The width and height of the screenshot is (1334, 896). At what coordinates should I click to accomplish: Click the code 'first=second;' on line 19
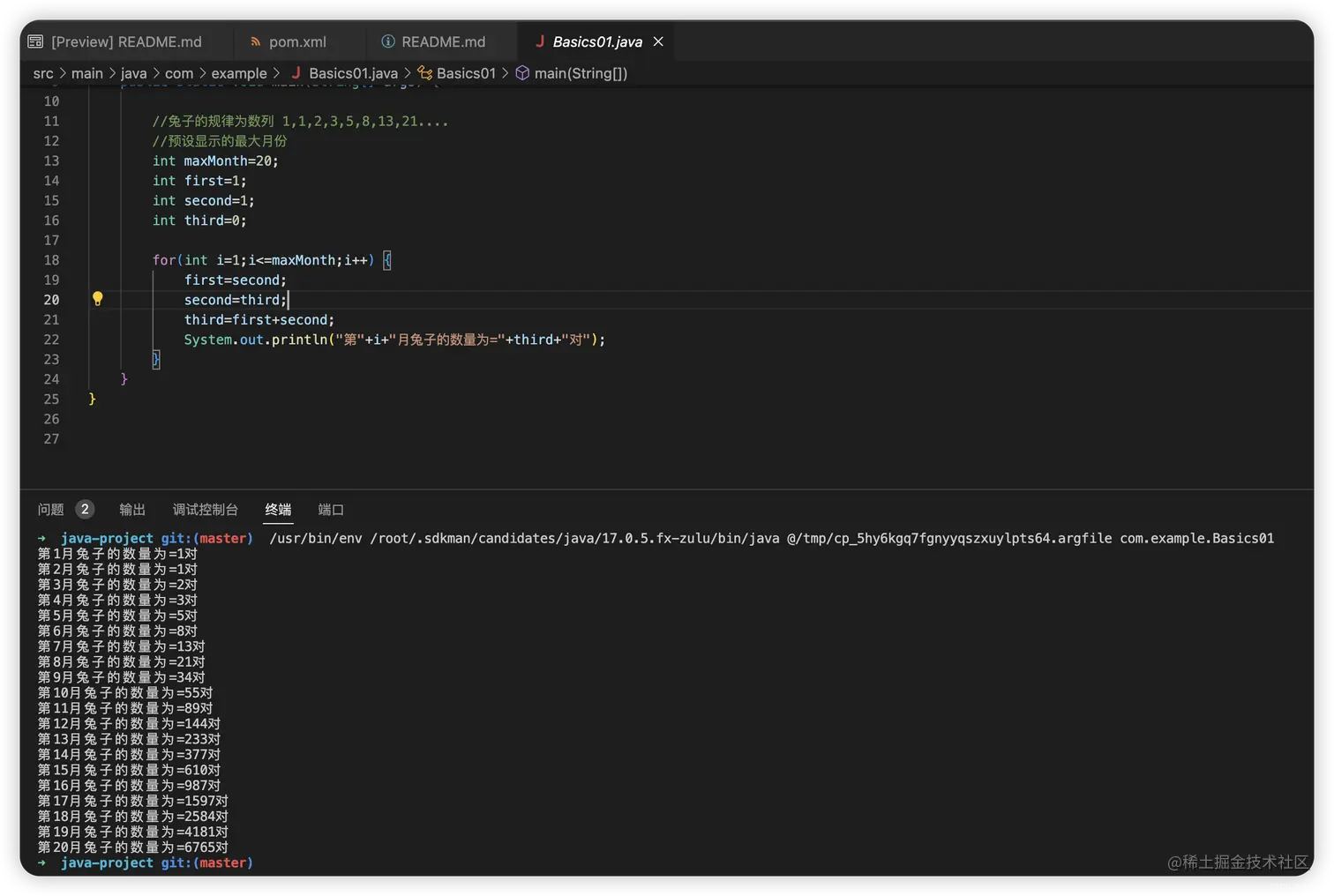coord(236,280)
